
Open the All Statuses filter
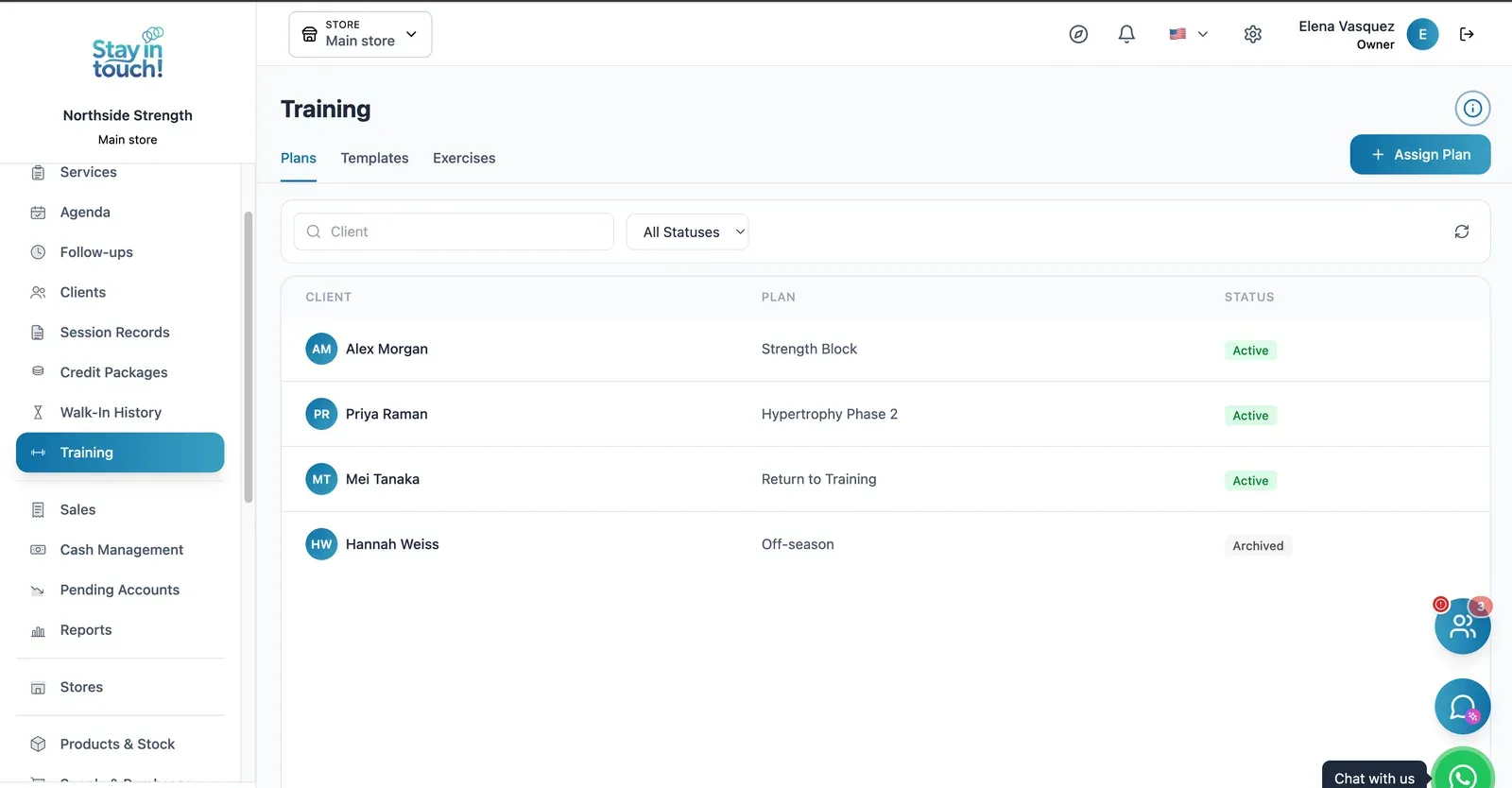click(687, 231)
